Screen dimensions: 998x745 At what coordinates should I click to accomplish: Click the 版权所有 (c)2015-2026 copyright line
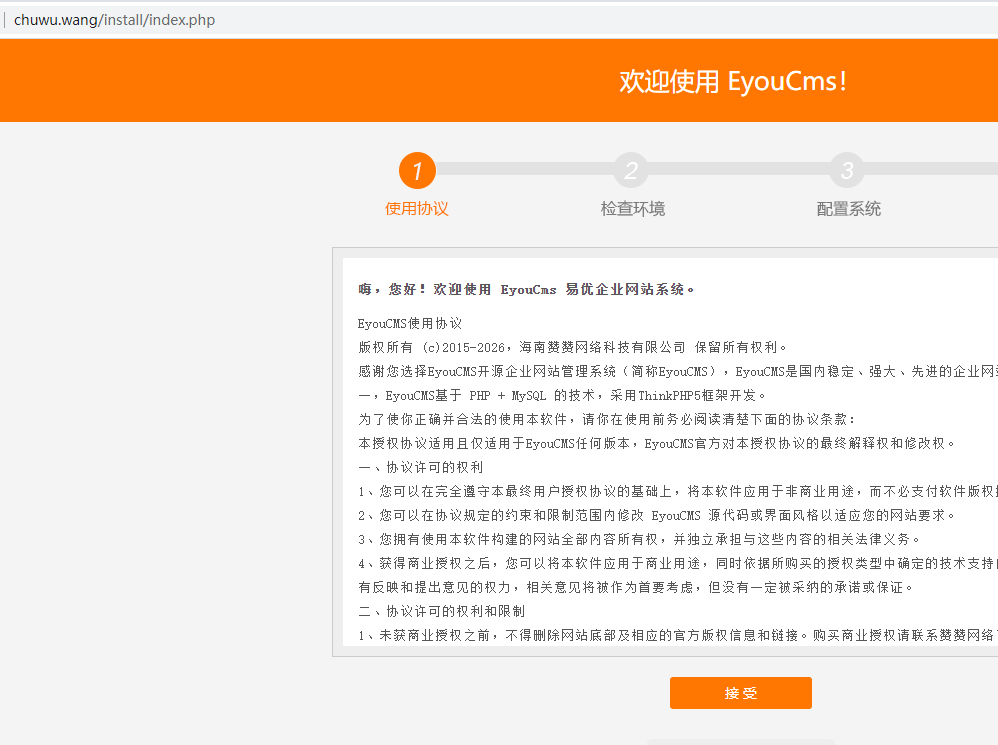point(559,347)
